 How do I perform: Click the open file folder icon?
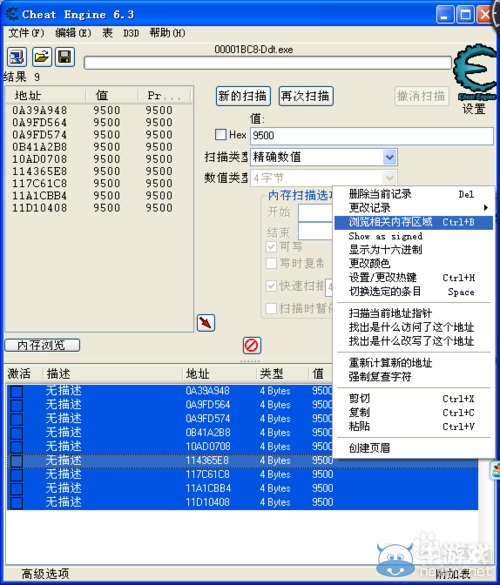pos(41,57)
